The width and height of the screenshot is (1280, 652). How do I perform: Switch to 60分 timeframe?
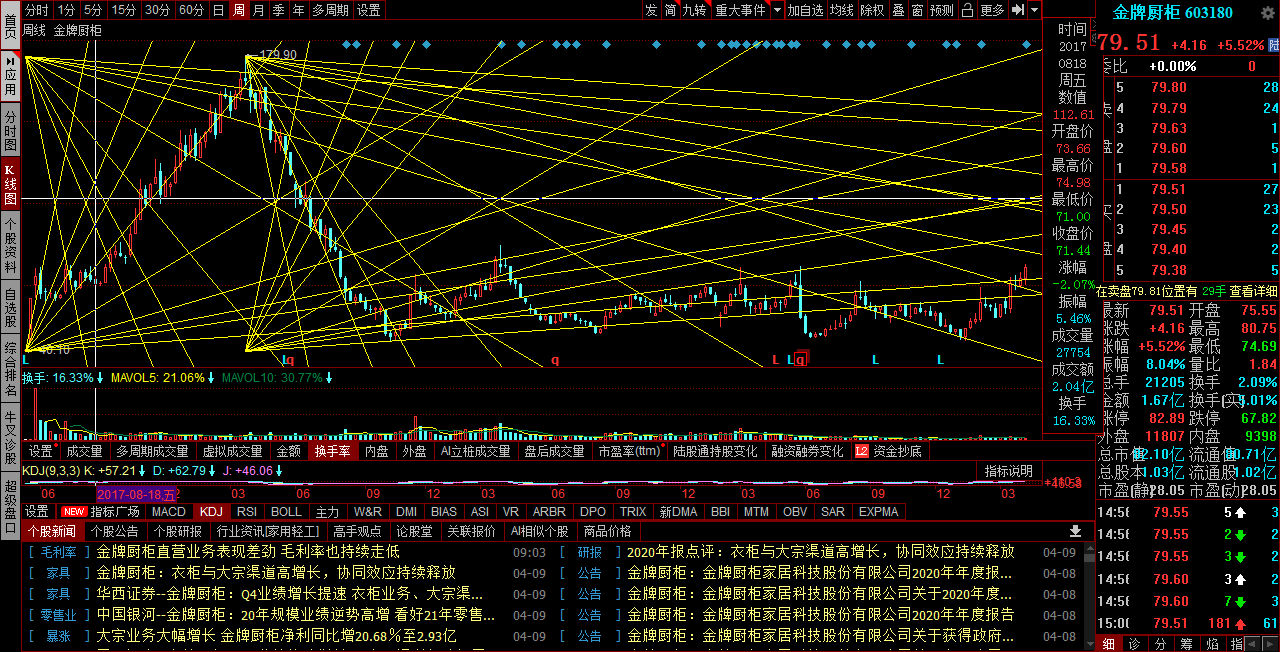(191, 10)
